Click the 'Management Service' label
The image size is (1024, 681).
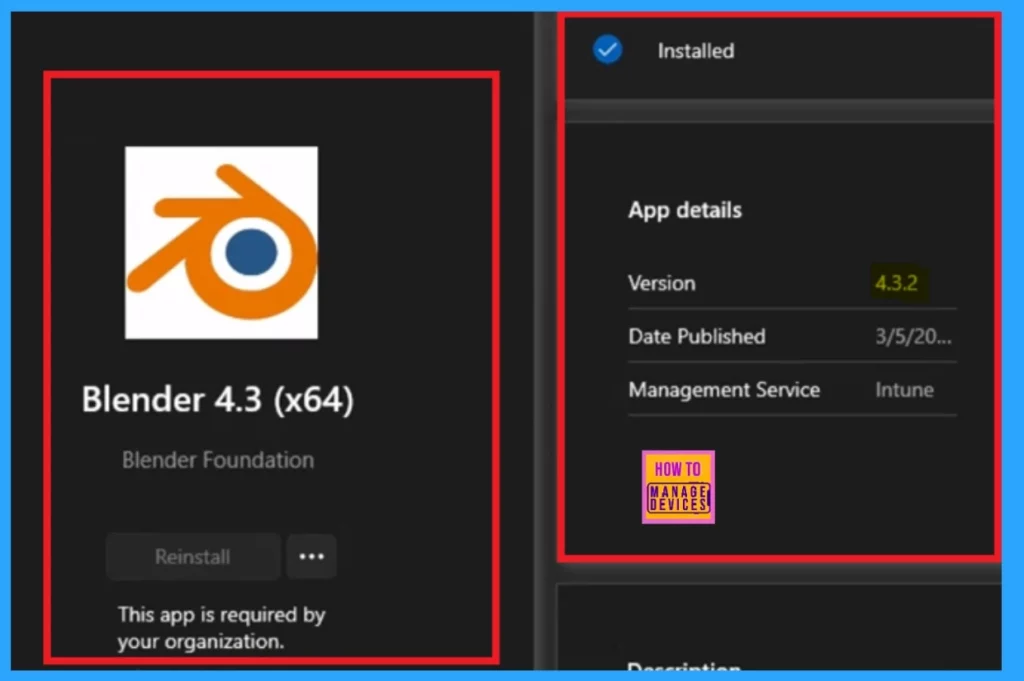(724, 390)
